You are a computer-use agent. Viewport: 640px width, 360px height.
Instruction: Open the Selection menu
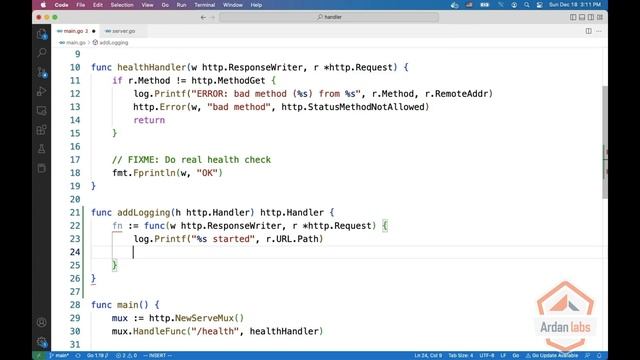point(122,5)
